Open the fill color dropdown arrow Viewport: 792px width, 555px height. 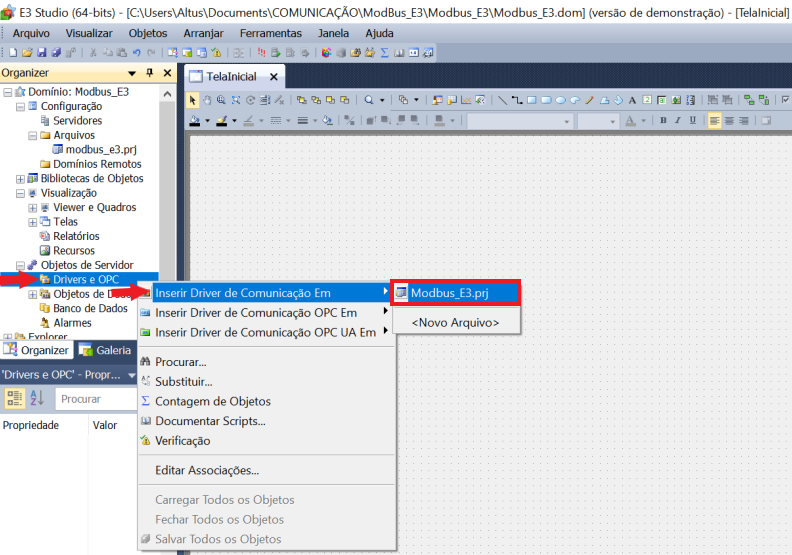point(207,121)
